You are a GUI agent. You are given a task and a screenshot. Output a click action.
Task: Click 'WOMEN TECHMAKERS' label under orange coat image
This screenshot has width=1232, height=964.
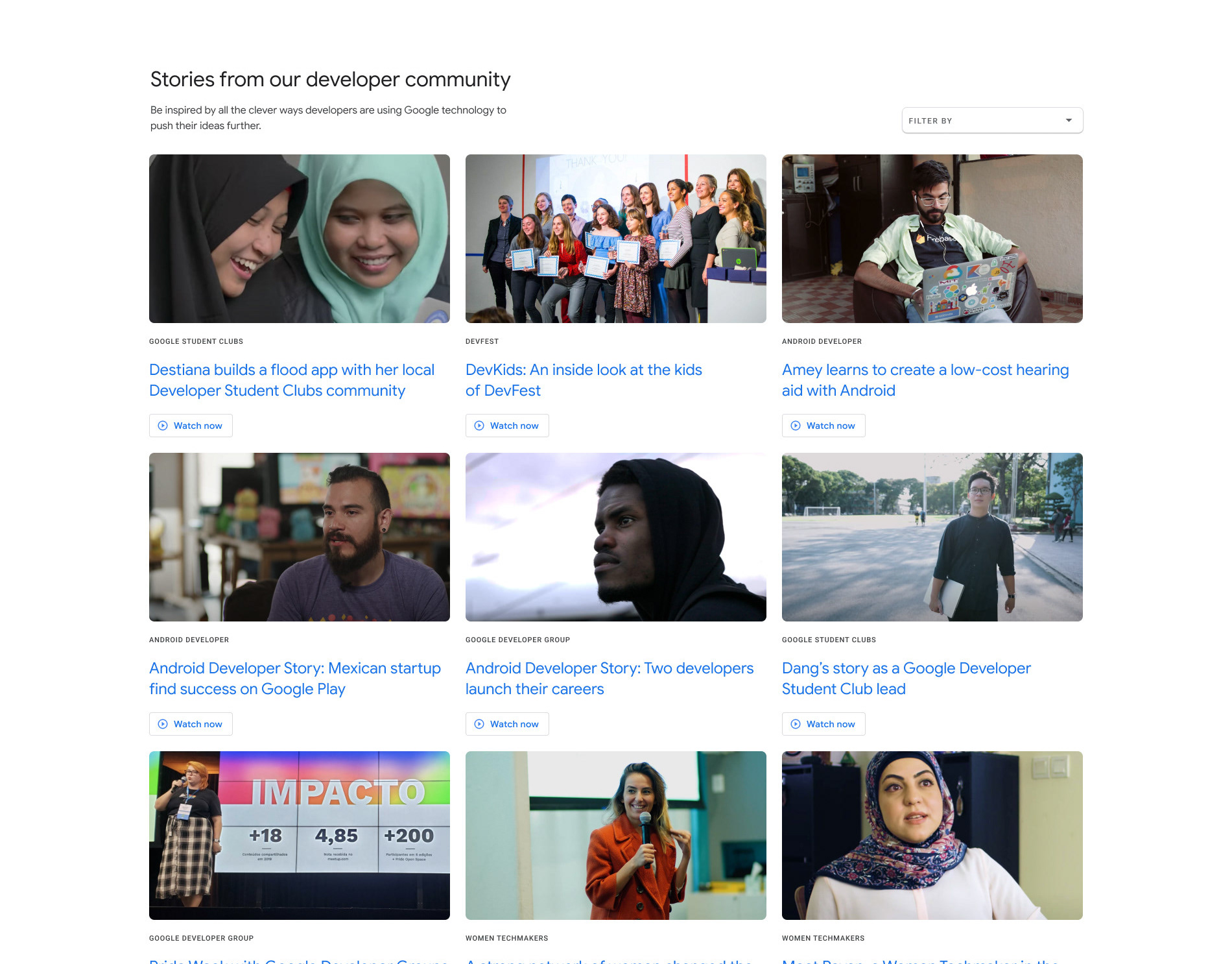506,938
